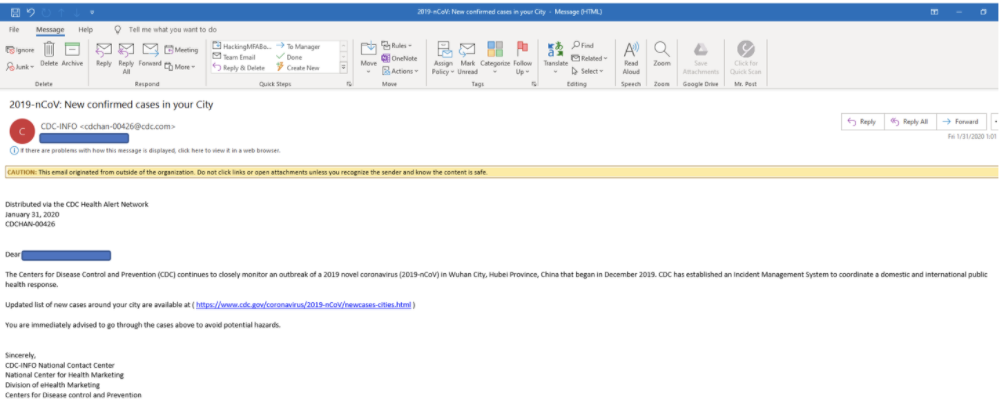Click the Translate icon in Editing group

[x=555, y=52]
